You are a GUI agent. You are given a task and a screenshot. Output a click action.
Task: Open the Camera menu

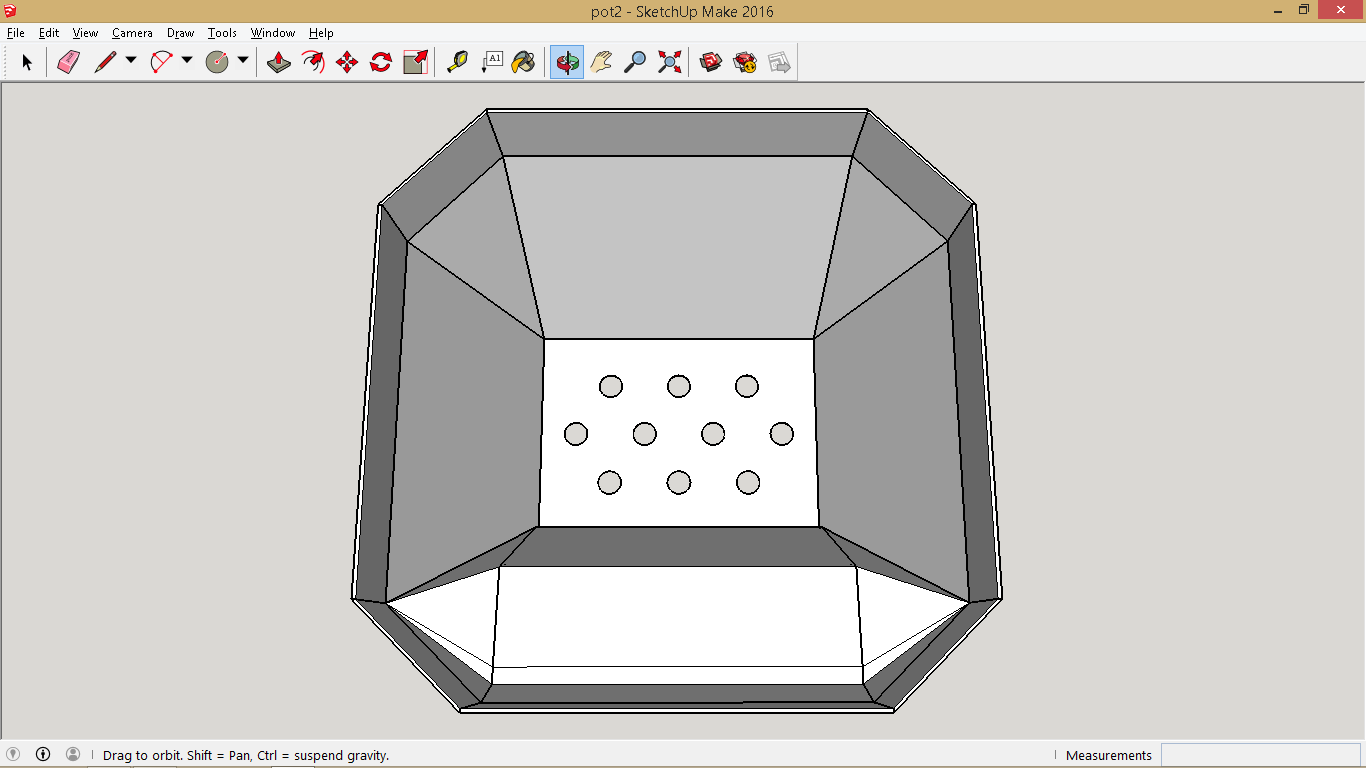(x=132, y=32)
